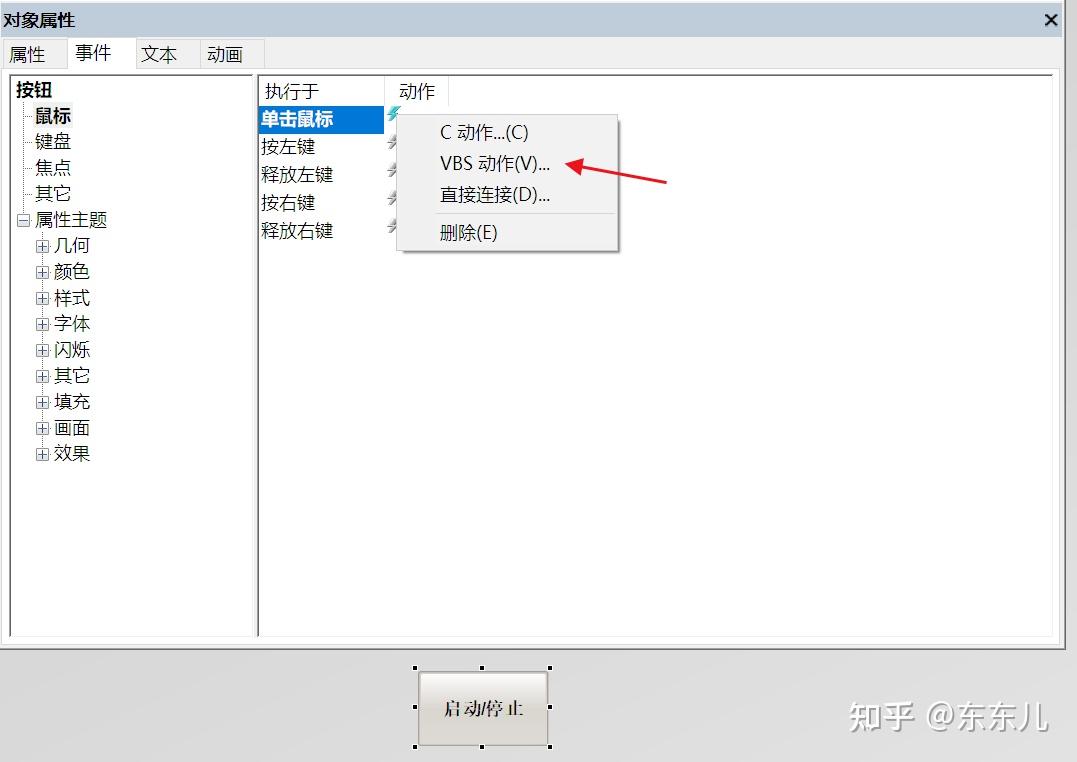
Task: Expand the 颜色 property theme node
Action: [42, 271]
